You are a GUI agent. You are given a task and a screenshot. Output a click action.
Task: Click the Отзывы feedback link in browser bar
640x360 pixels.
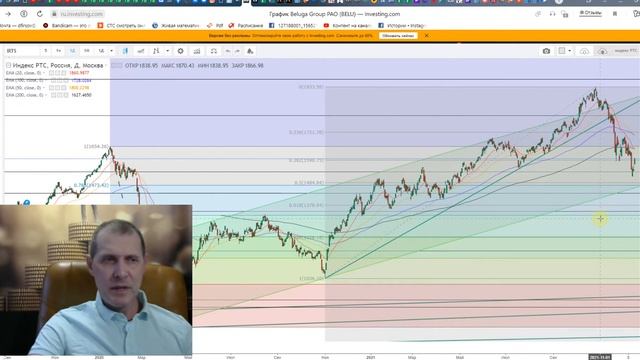(x=590, y=13)
